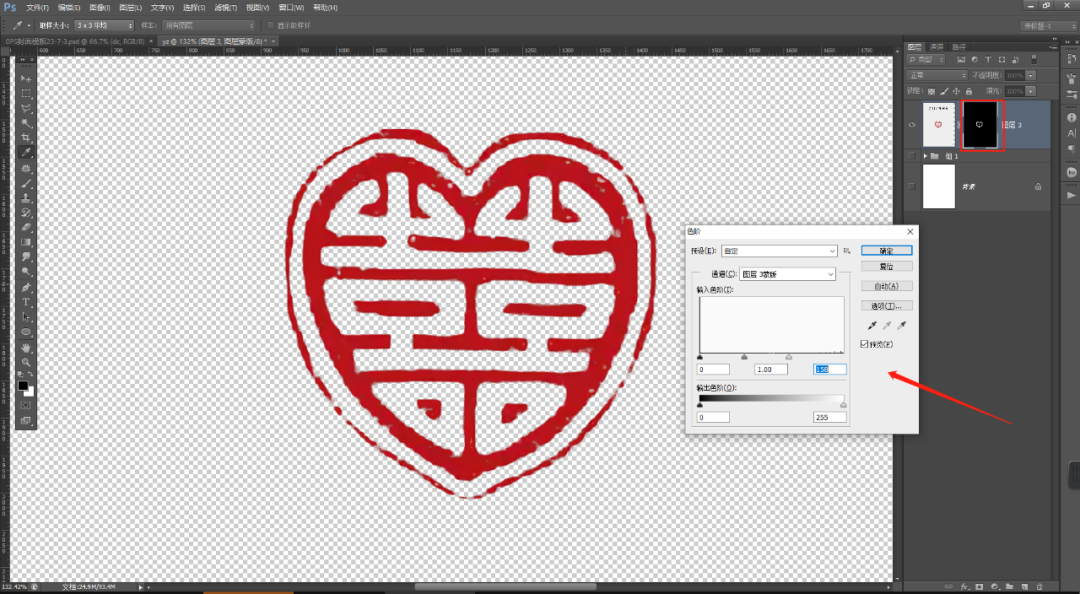Pick the white point eyedropper in Levels
The height and width of the screenshot is (594, 1080).
point(903,326)
